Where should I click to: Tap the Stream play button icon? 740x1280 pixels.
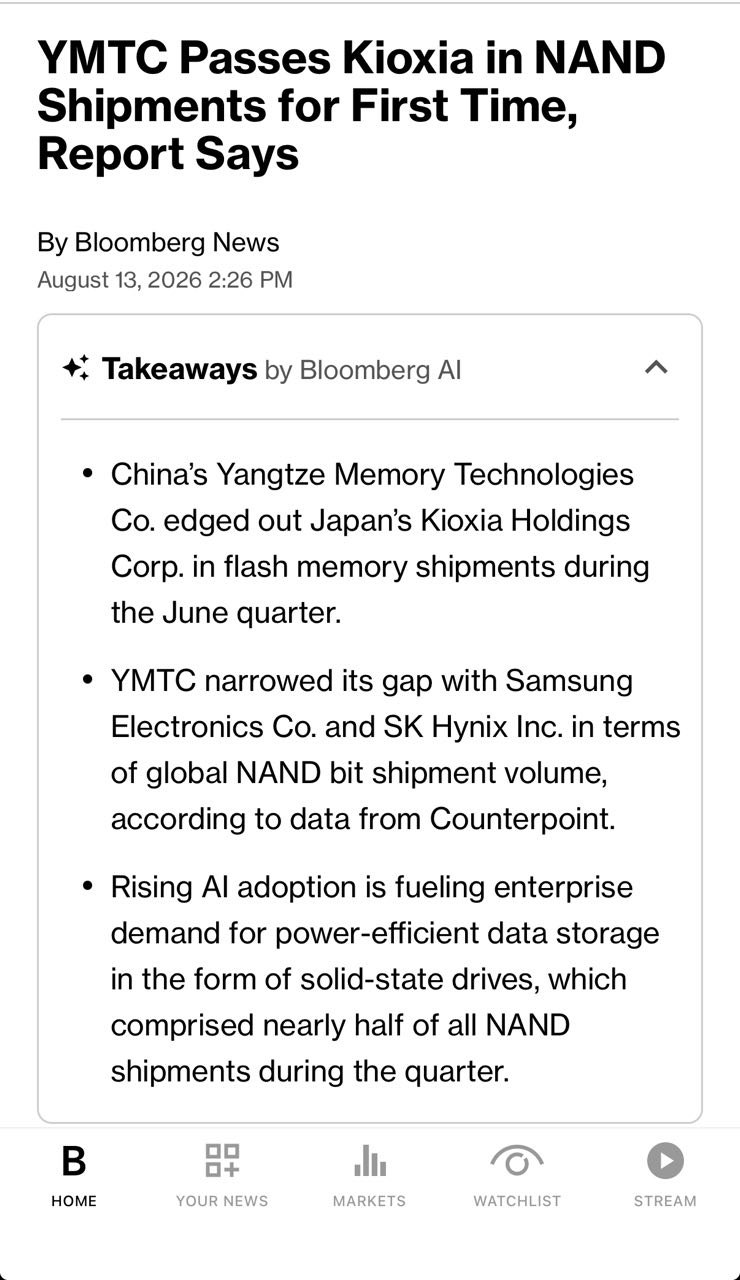pyautogui.click(x=665, y=1161)
